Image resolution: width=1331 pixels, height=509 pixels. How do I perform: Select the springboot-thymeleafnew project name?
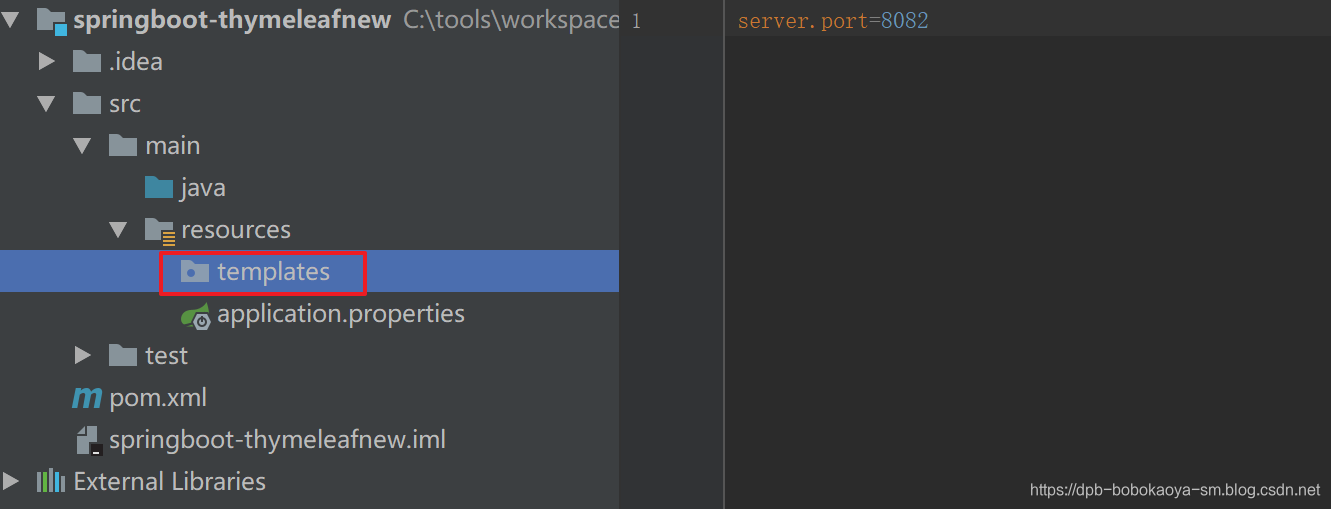(232, 20)
